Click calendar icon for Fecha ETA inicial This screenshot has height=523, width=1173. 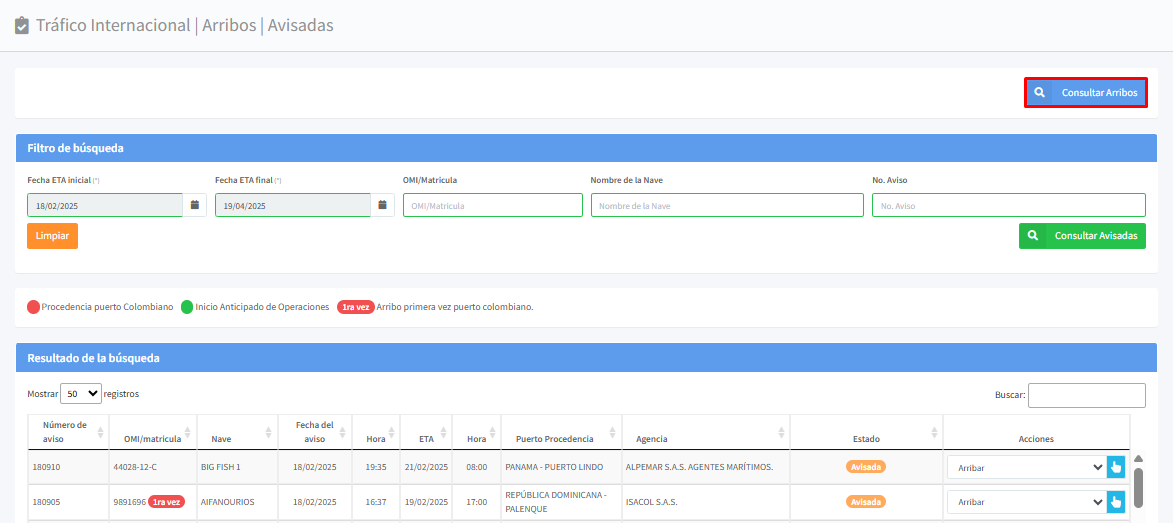tap(194, 205)
